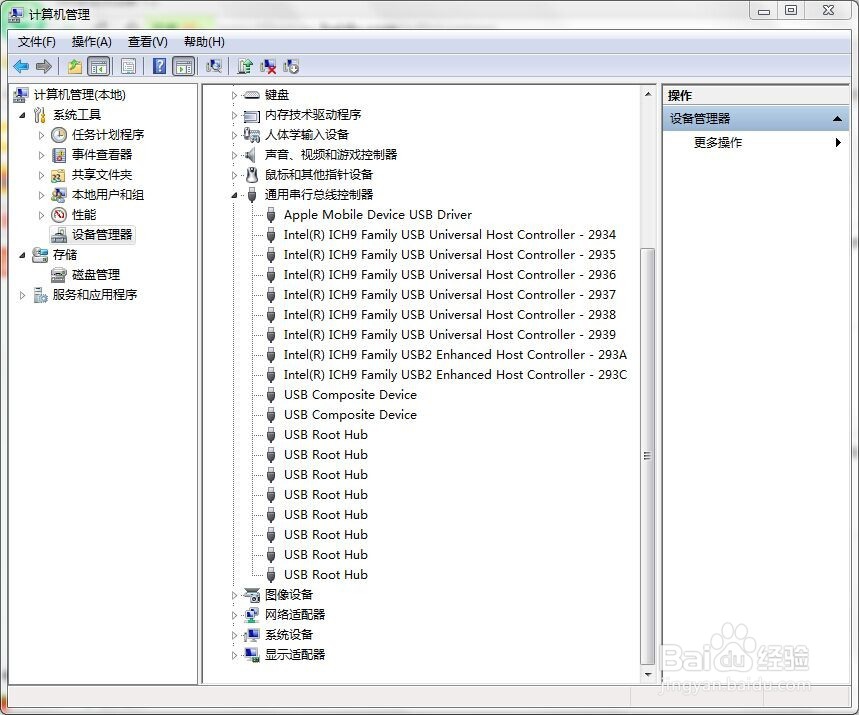Select the first USB Composite Device entry
The height and width of the screenshot is (715, 859).
pyautogui.click(x=349, y=394)
